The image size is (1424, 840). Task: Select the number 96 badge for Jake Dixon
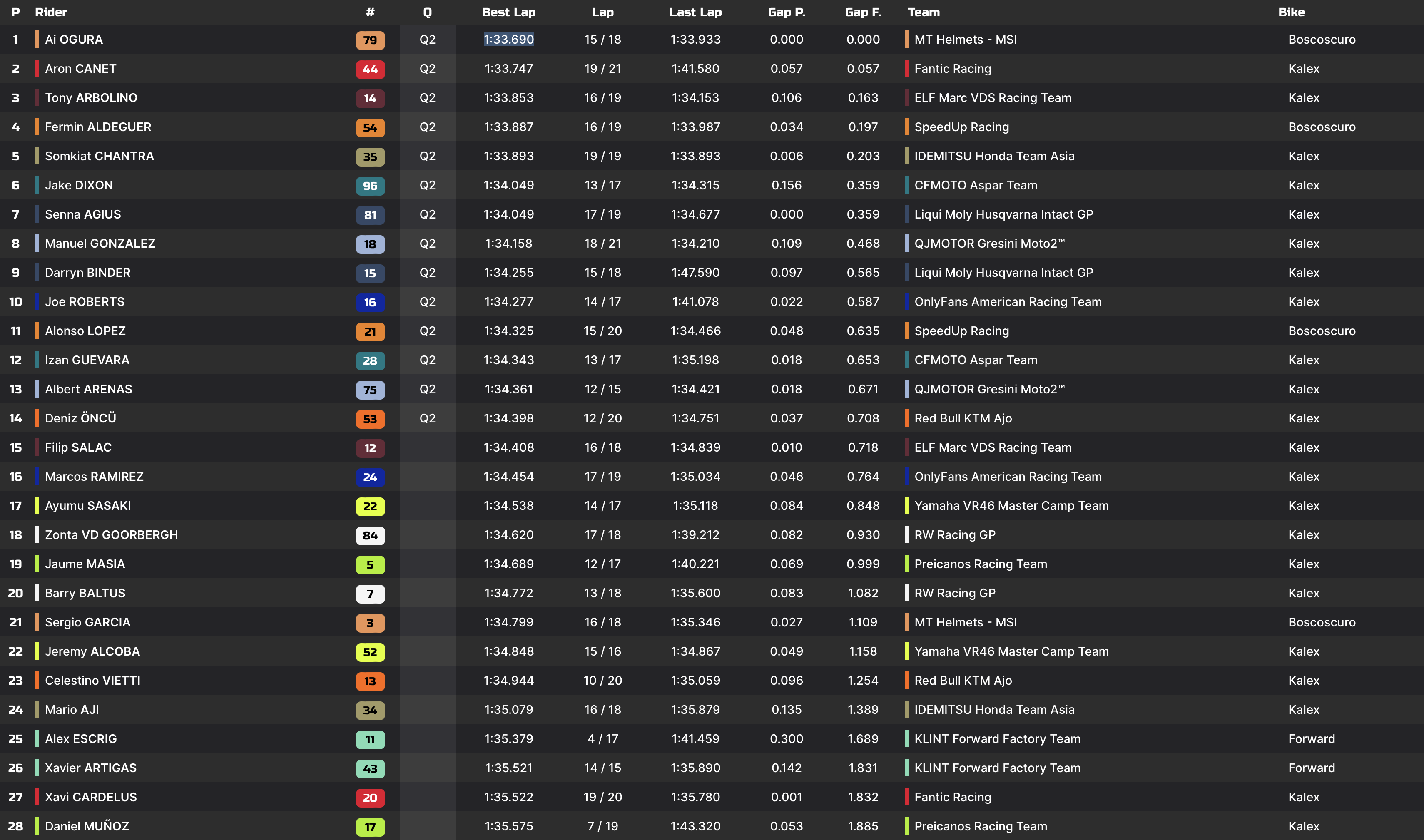[x=370, y=186]
